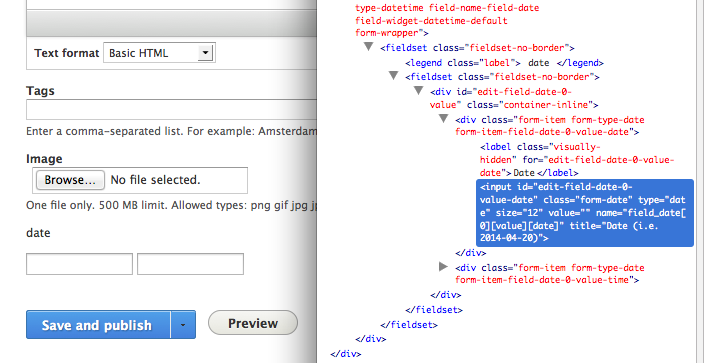Select the 'form-wrapper">' line in inspector

[392, 33]
